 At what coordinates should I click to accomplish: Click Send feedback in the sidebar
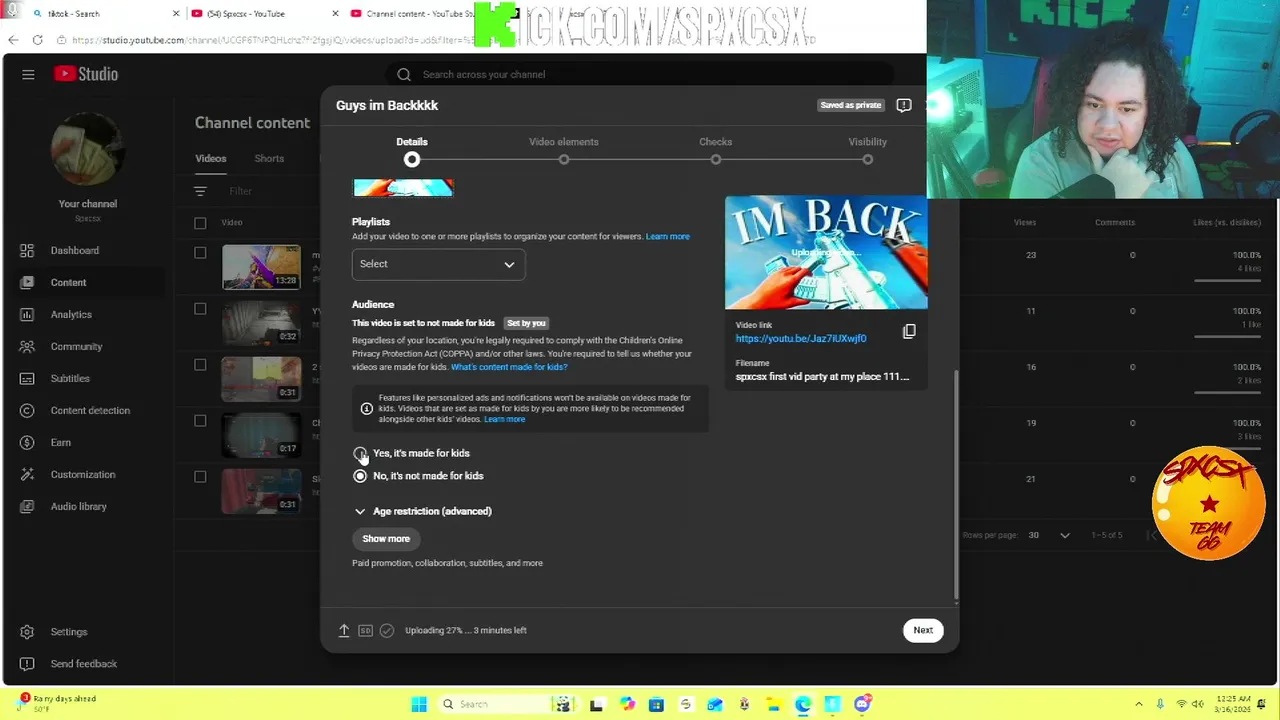click(83, 664)
